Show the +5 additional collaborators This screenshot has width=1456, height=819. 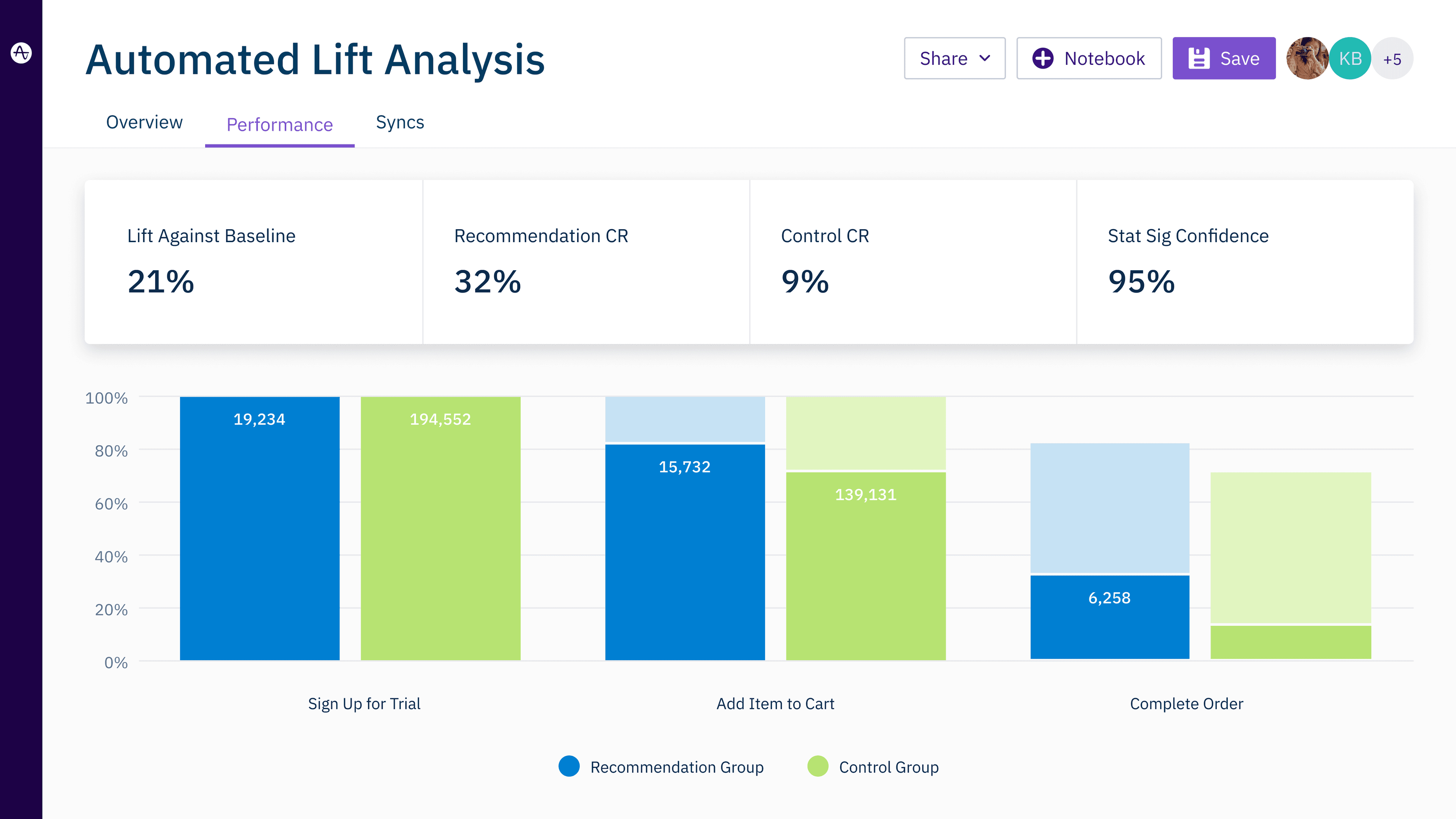1392,59
